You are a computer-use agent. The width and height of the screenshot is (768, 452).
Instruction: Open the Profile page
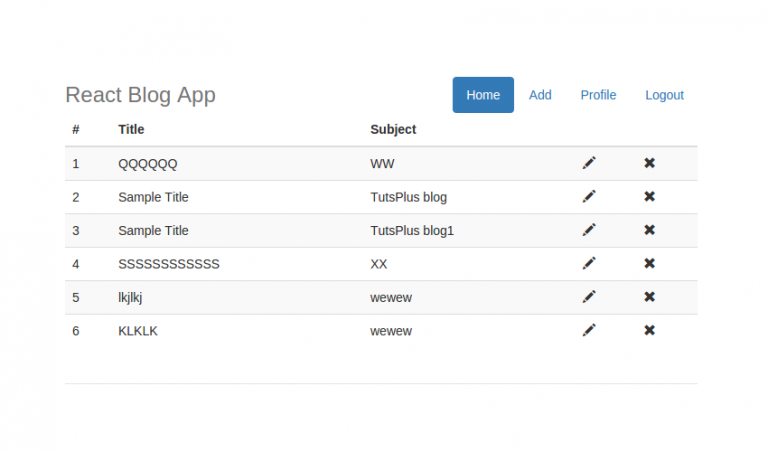coord(598,95)
